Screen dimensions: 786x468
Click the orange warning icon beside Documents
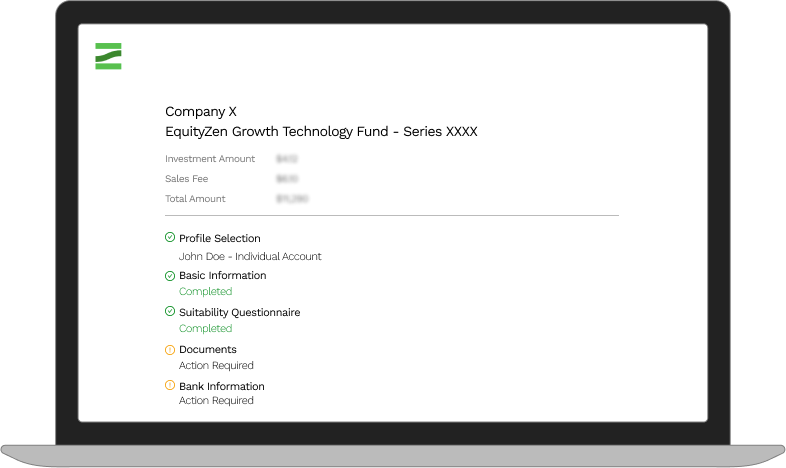(x=170, y=349)
